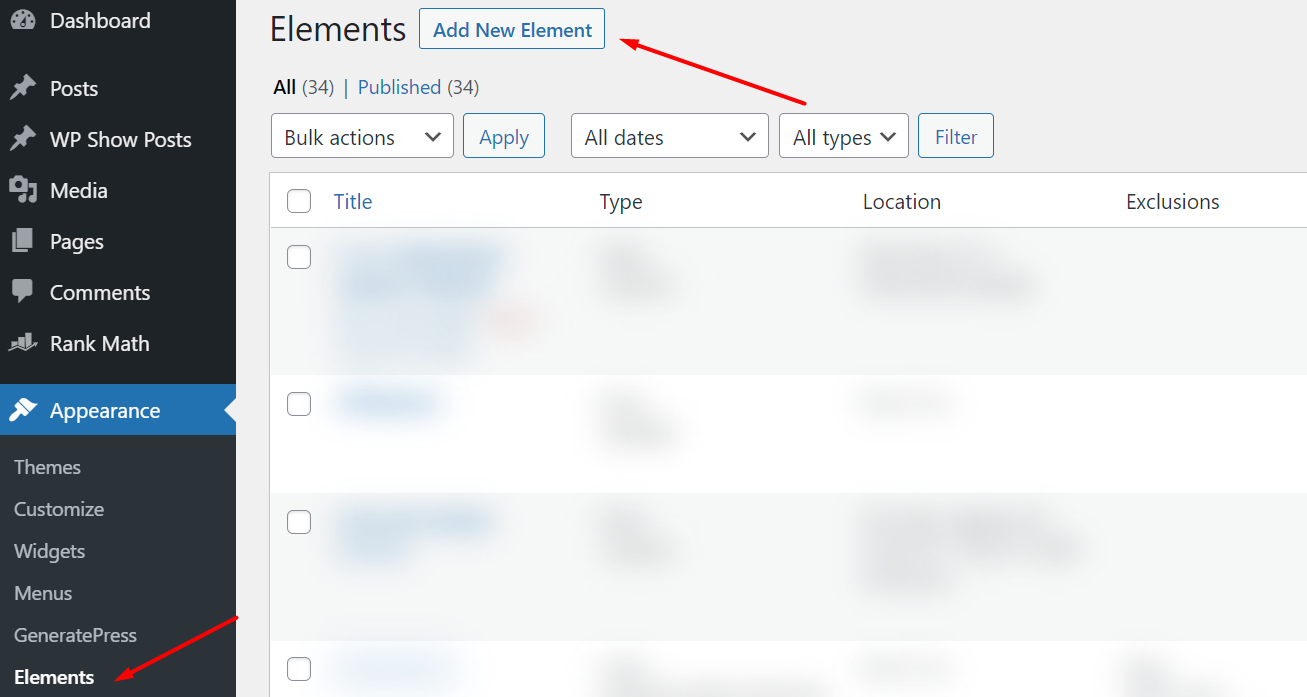Show Published elements via the link
This screenshot has width=1307, height=697.
tap(399, 87)
